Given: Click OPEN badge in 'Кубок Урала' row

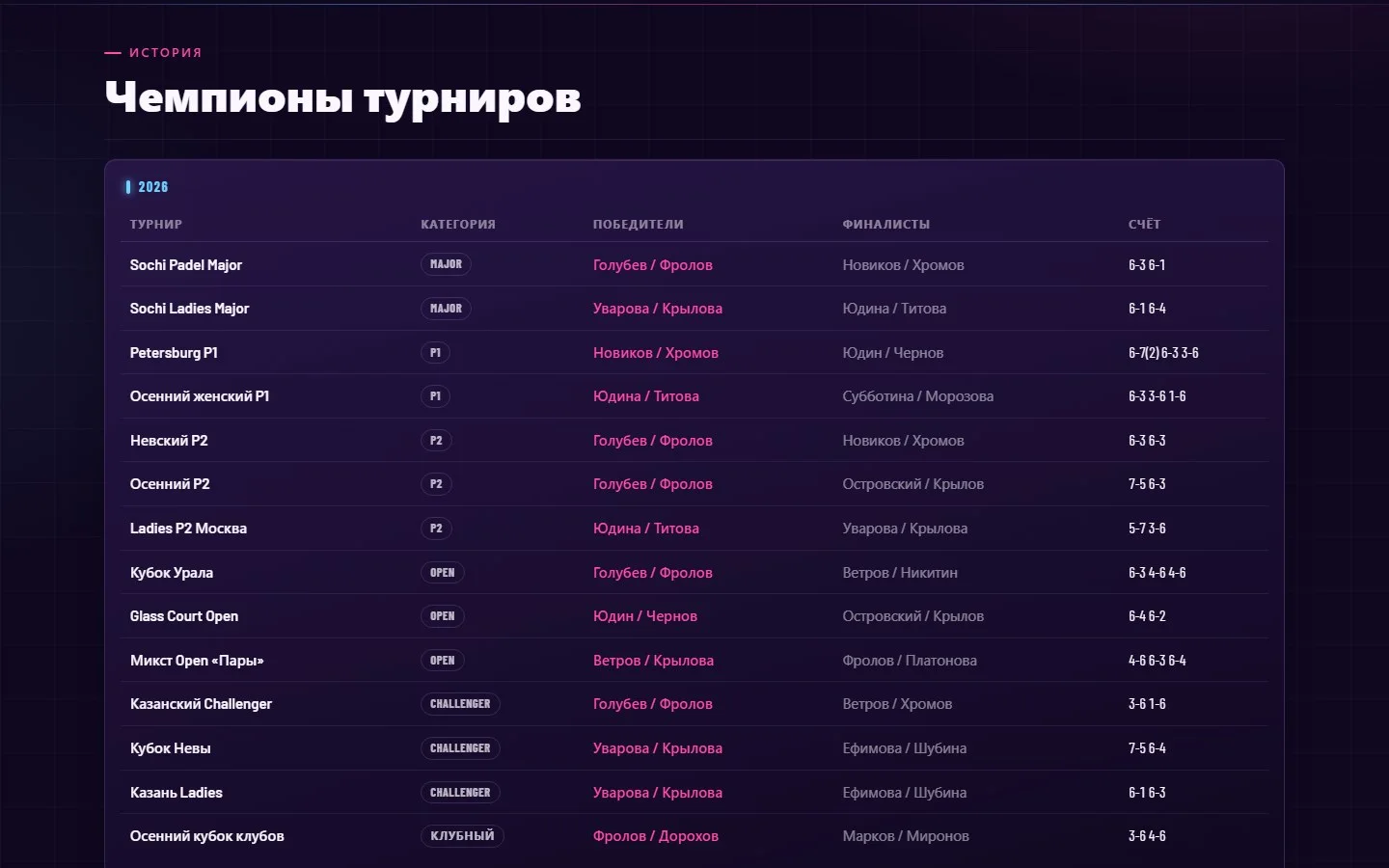Looking at the screenshot, I should click(443, 573).
